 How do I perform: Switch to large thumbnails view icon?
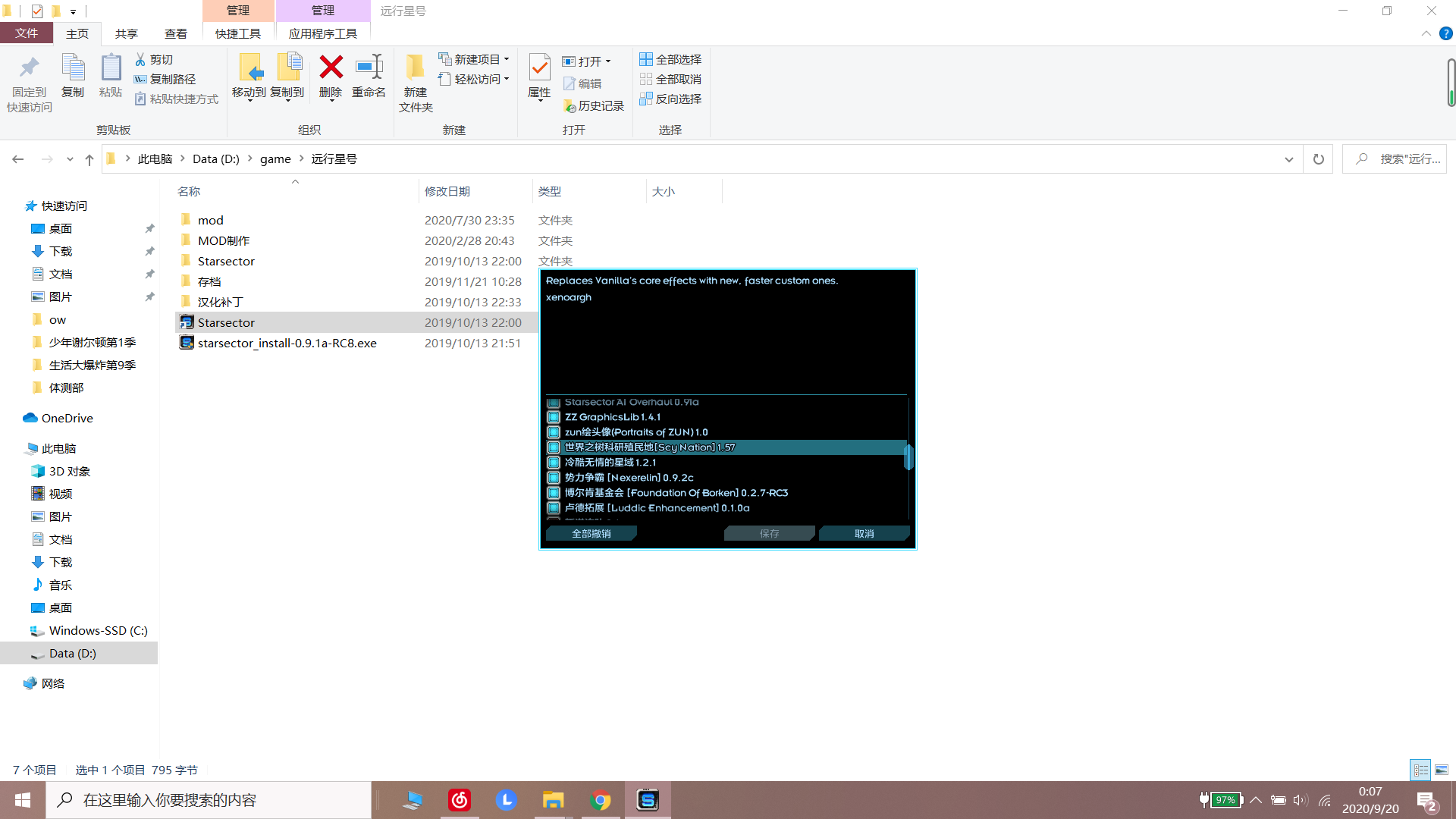pos(1441,770)
